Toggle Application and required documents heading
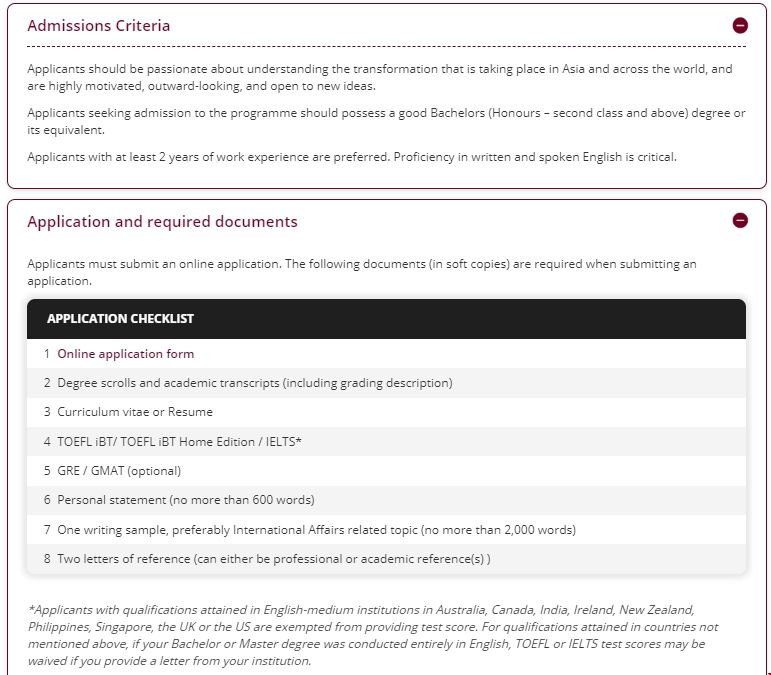This screenshot has height=675, width=771. [162, 221]
